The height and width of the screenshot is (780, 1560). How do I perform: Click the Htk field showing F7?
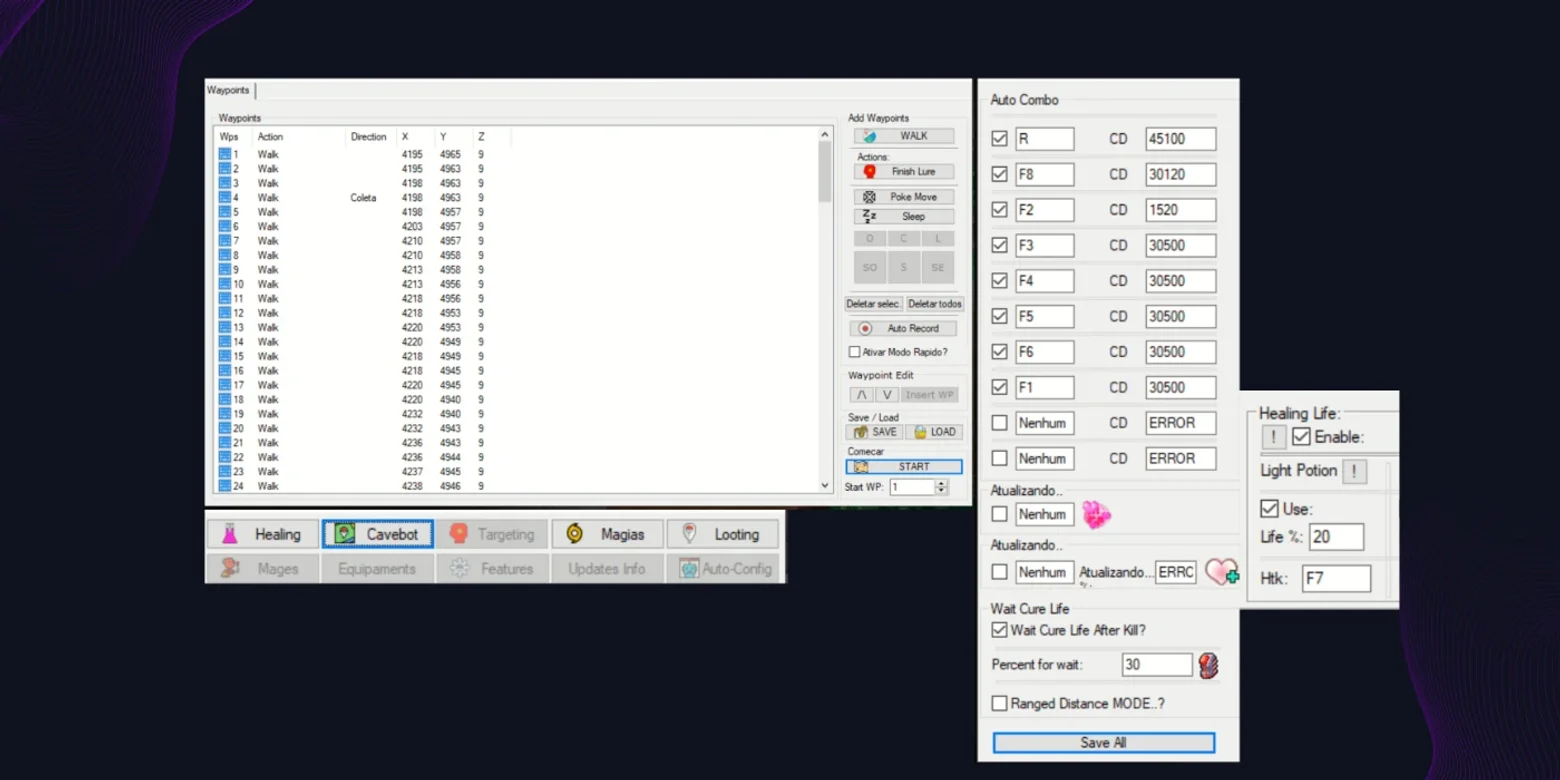point(1336,578)
